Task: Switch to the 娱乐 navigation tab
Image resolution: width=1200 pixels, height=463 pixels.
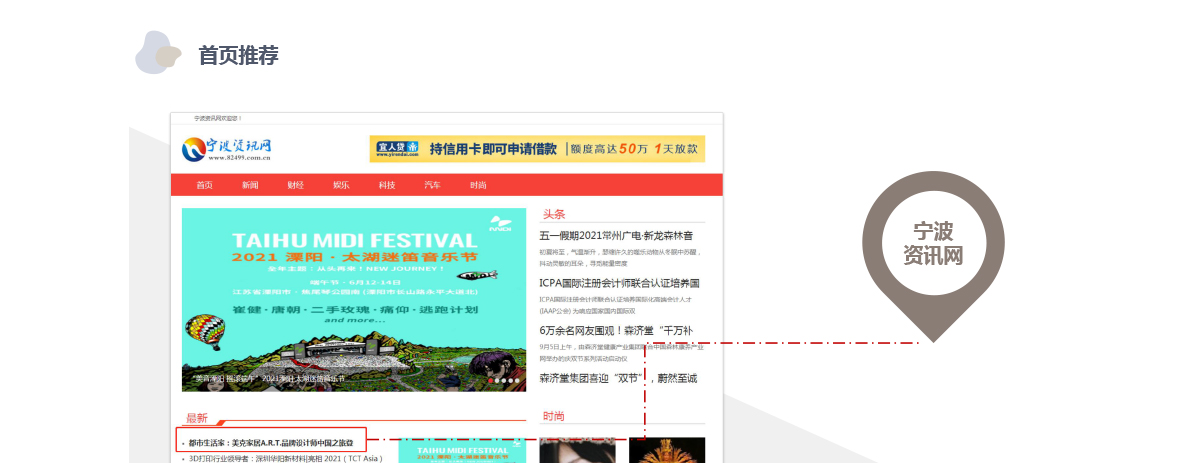Action: tap(341, 186)
